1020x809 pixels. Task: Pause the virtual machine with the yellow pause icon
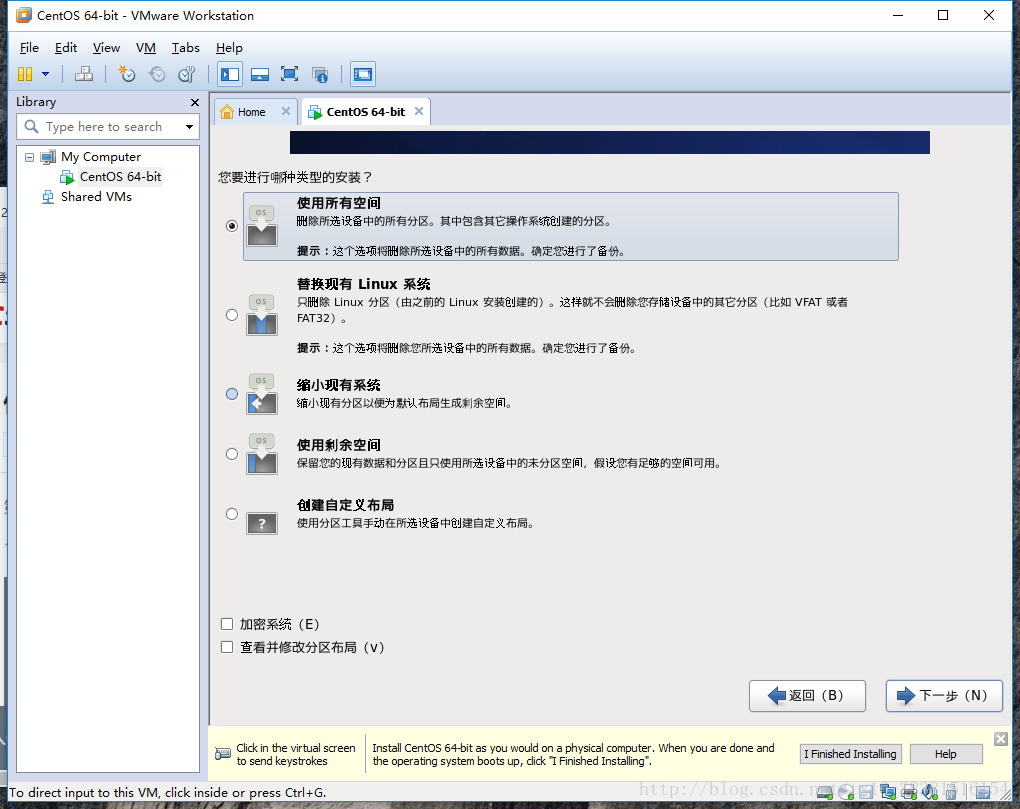(25, 74)
